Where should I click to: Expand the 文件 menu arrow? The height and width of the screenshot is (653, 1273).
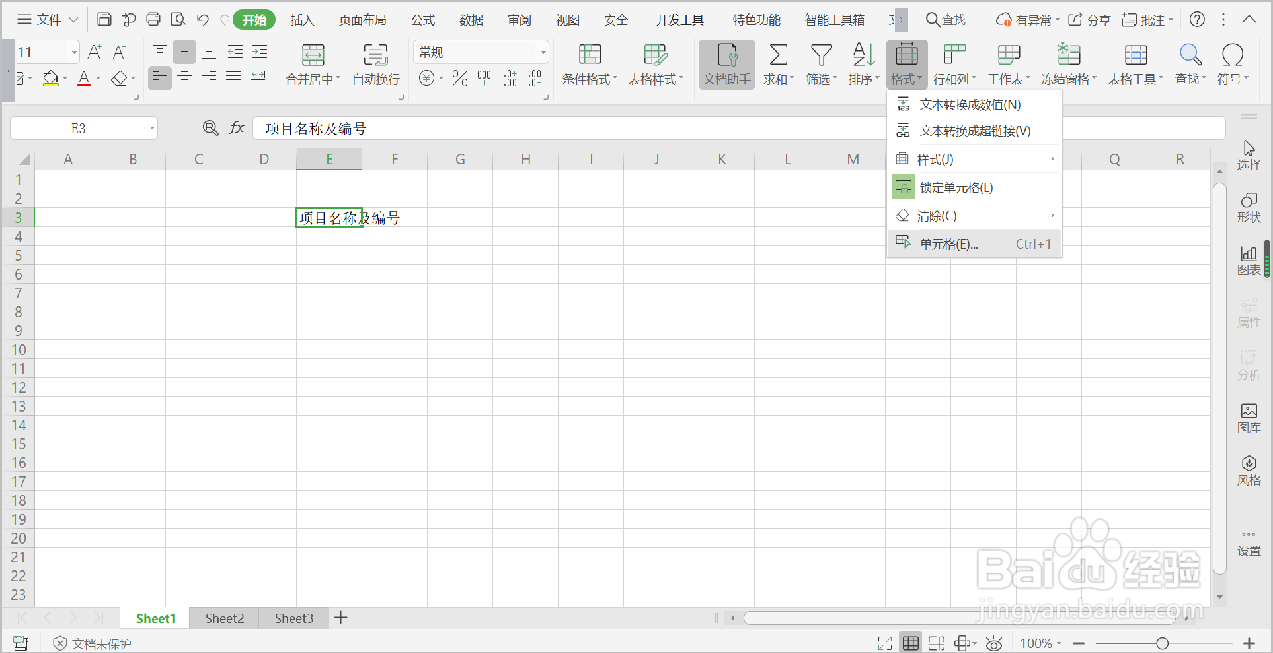point(73,19)
